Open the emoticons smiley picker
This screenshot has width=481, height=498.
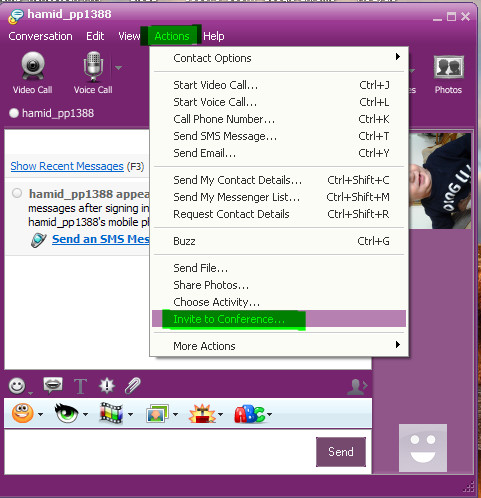point(17,386)
